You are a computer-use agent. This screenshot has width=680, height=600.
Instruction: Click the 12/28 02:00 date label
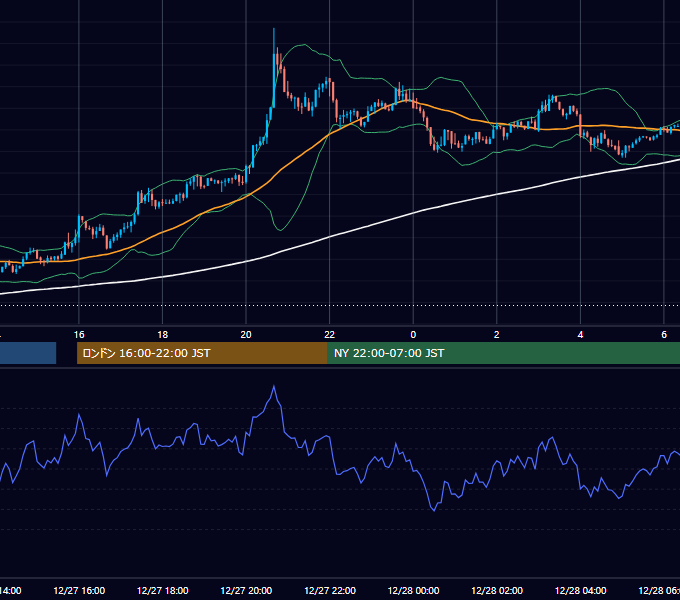point(497,590)
